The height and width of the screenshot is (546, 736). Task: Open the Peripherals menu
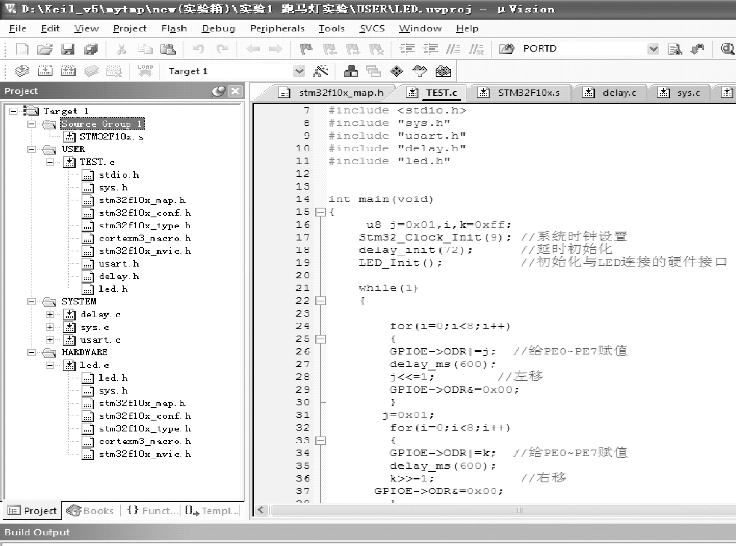[277, 28]
